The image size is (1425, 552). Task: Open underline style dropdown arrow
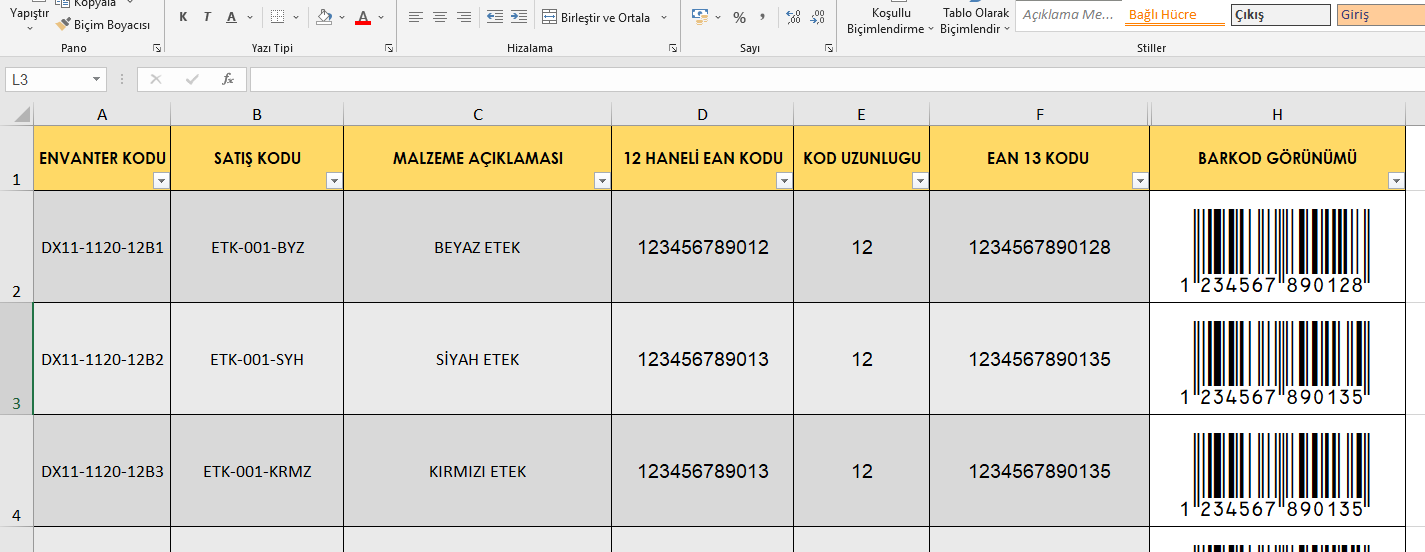pos(250,17)
